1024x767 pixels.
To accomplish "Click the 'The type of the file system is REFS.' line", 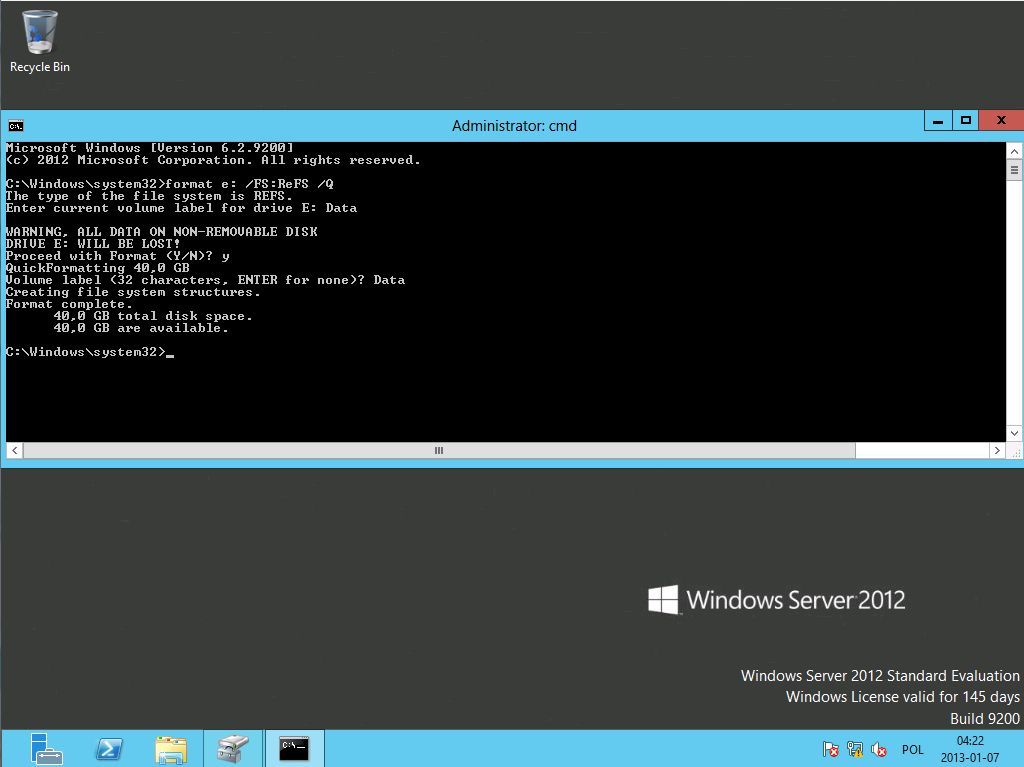I will click(149, 196).
